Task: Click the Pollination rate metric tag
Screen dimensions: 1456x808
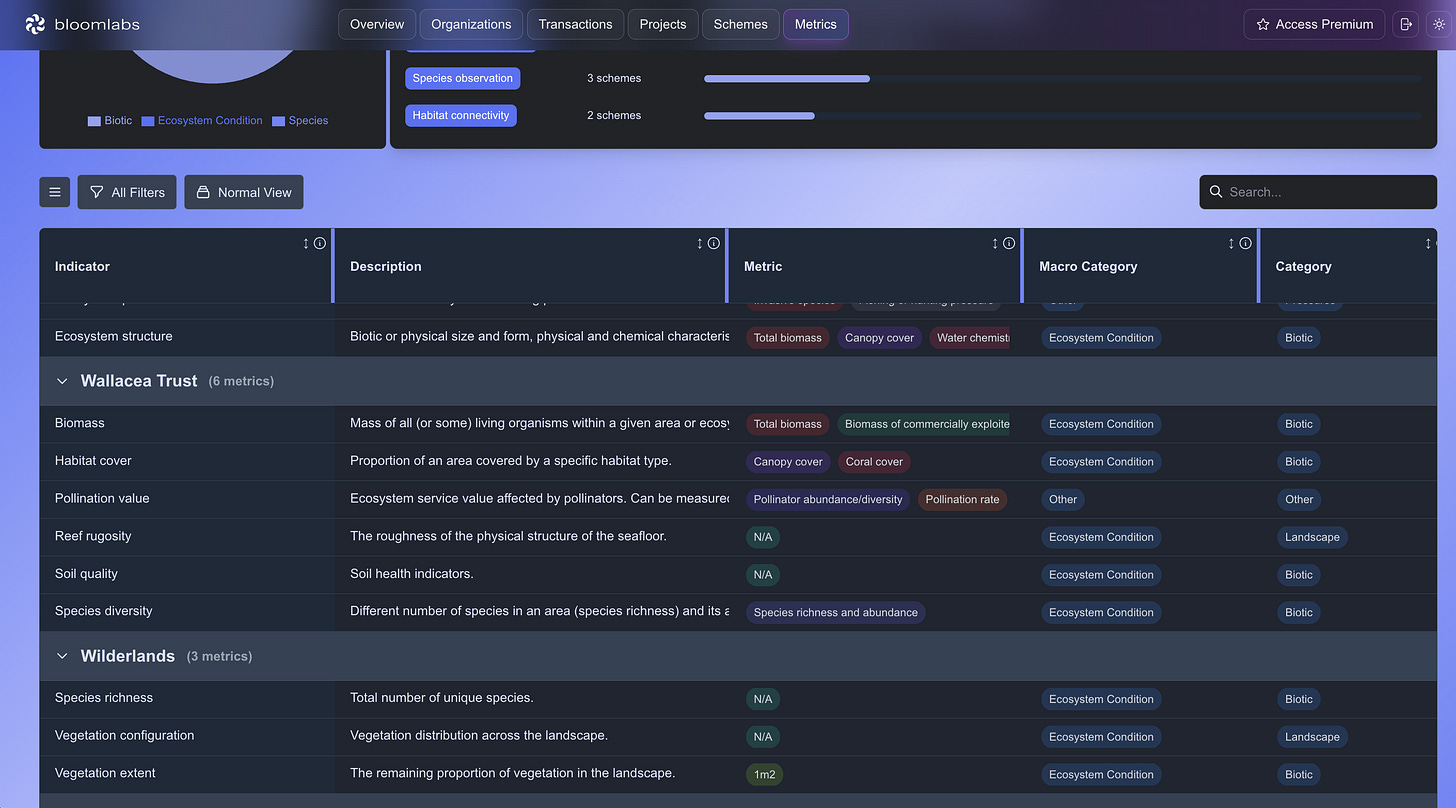Action: [x=962, y=500]
